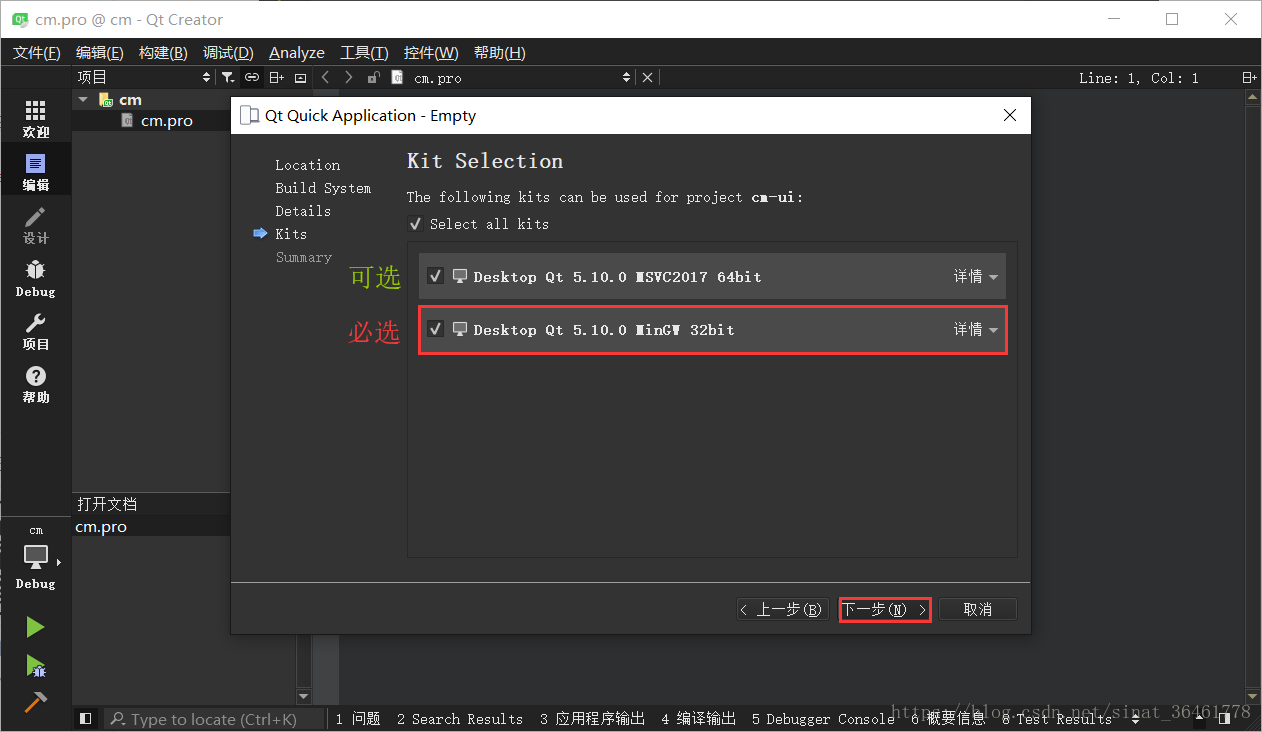Click down arrow of open documents scrollbar

pyautogui.click(x=304, y=696)
